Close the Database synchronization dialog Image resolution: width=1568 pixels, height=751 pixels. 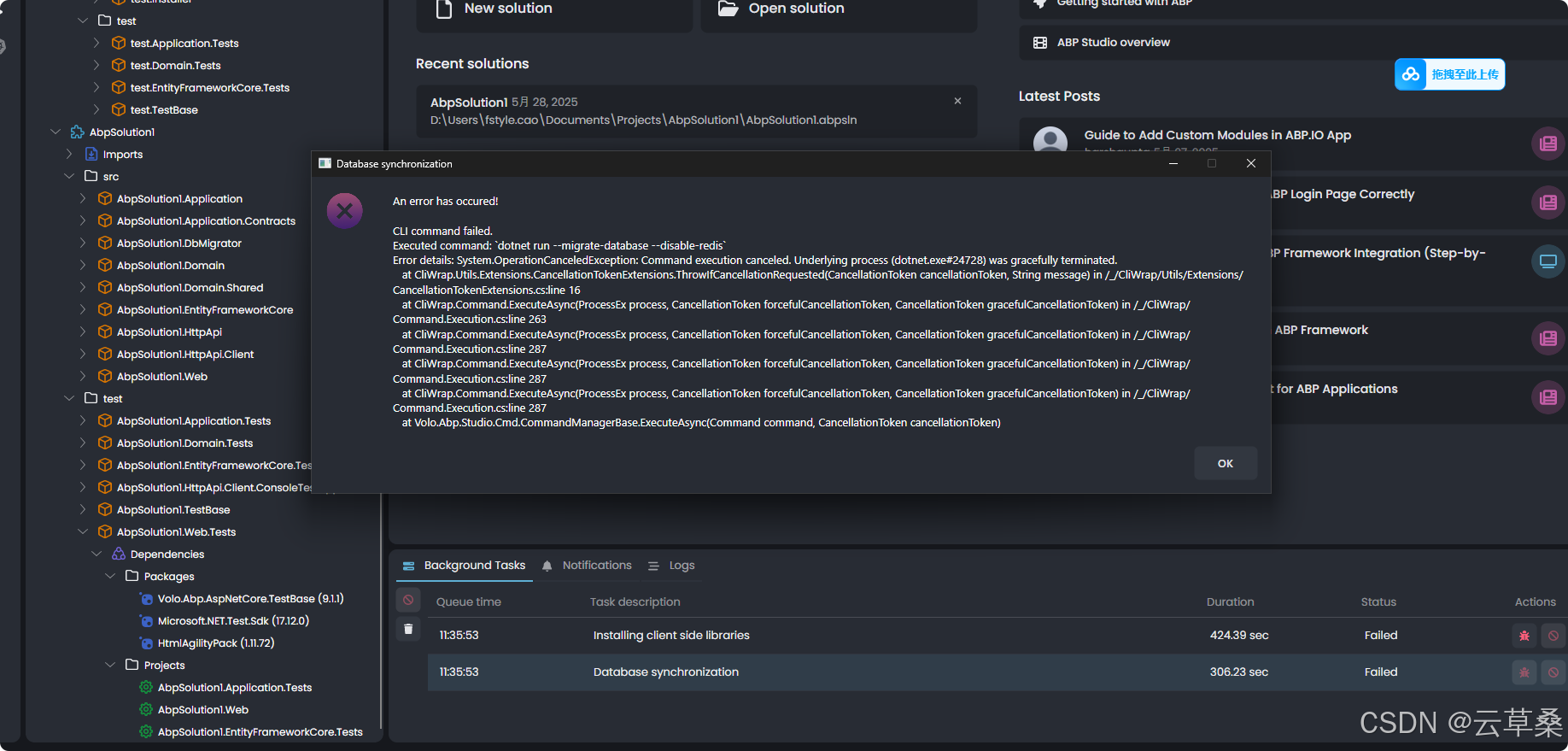[1250, 163]
